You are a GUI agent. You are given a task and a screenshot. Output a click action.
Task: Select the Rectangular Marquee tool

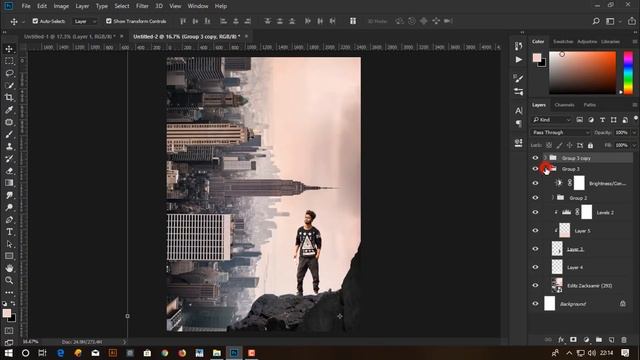pos(9,61)
